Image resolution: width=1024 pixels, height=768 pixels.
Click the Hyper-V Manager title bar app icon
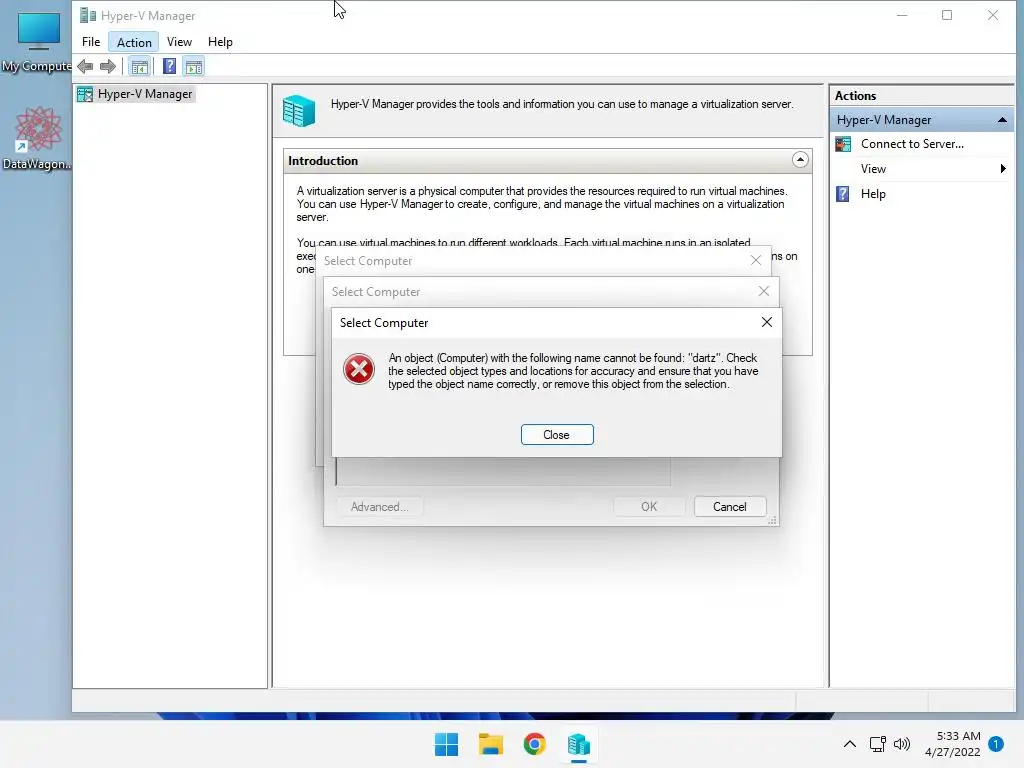88,15
